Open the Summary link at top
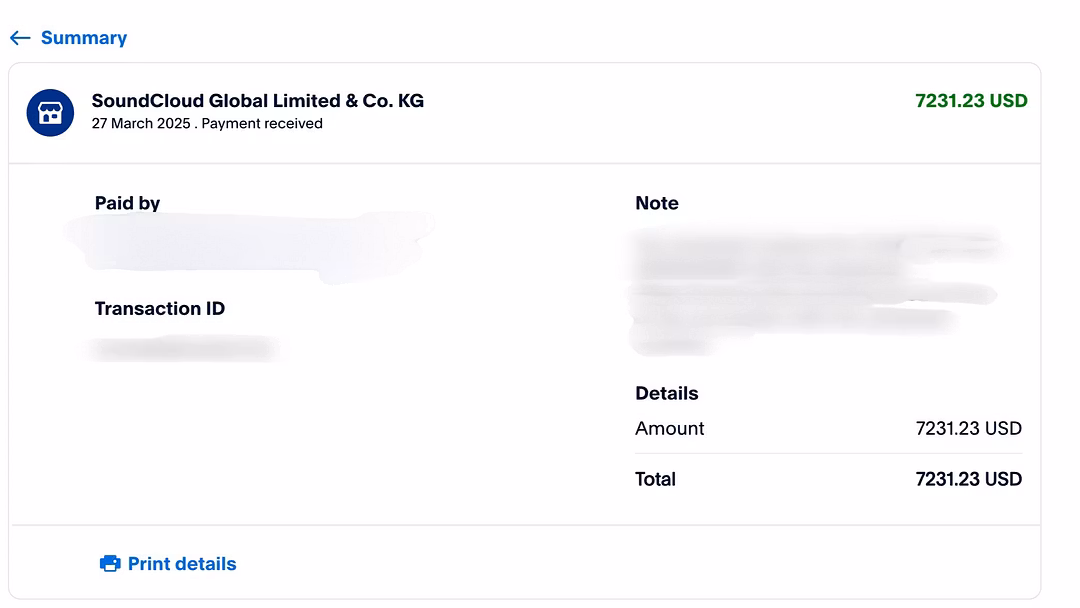Viewport: 1080px width, 608px height. pos(84,38)
